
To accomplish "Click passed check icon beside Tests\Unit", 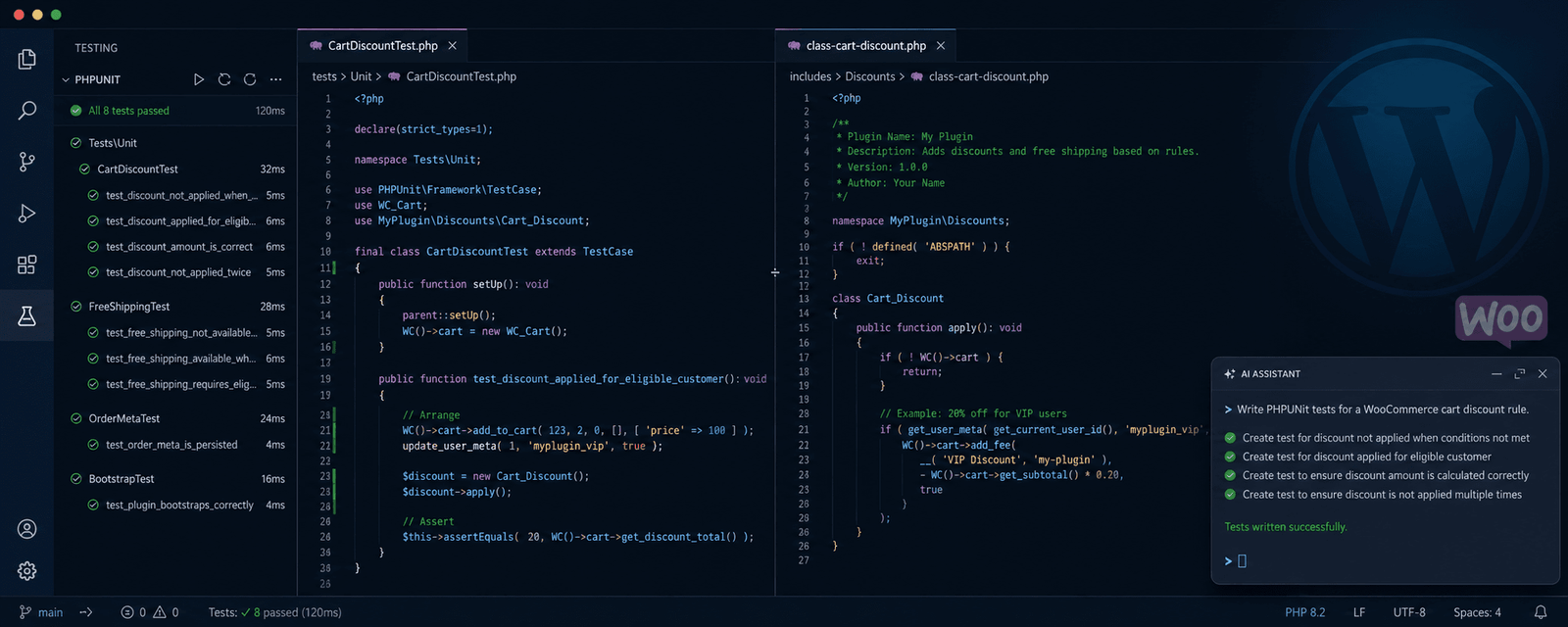I will tap(75, 143).
